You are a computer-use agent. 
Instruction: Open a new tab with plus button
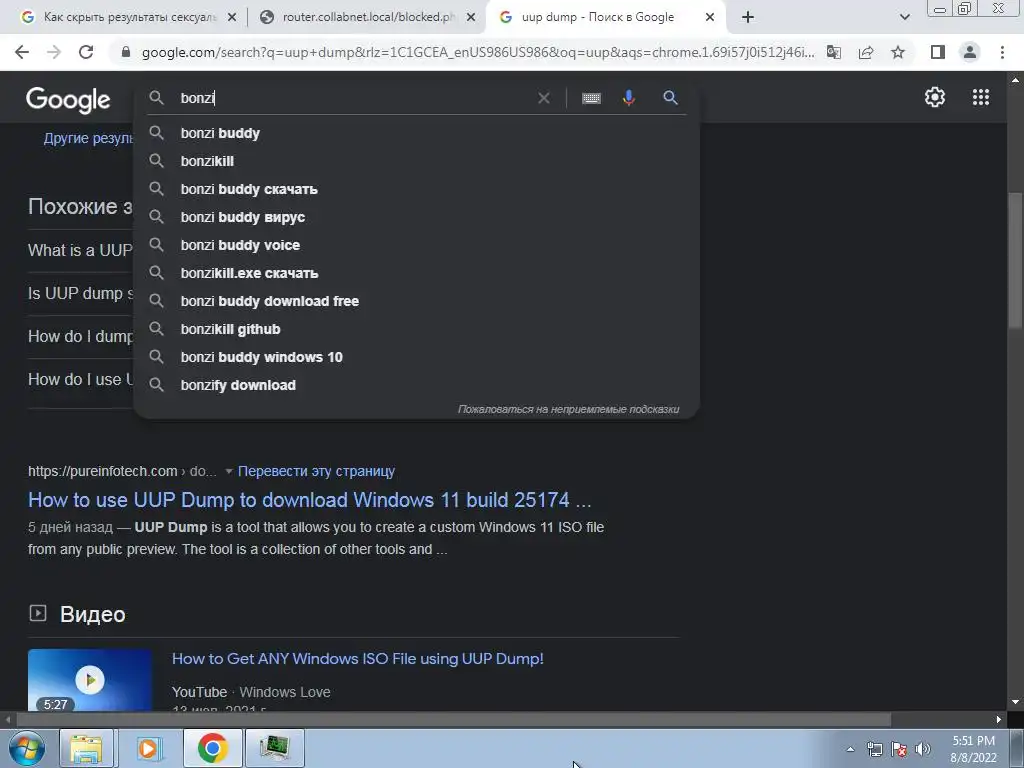click(x=748, y=17)
